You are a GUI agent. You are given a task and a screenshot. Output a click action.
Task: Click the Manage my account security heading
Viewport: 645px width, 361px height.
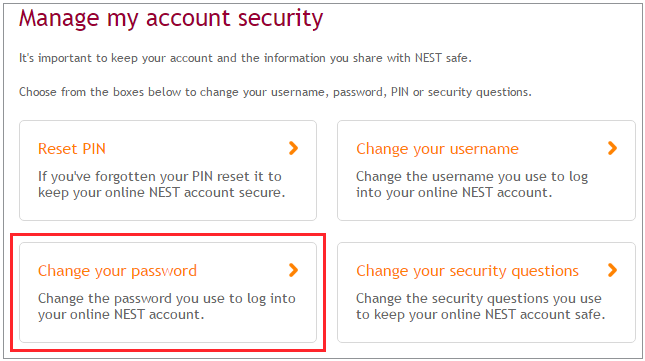tap(171, 19)
